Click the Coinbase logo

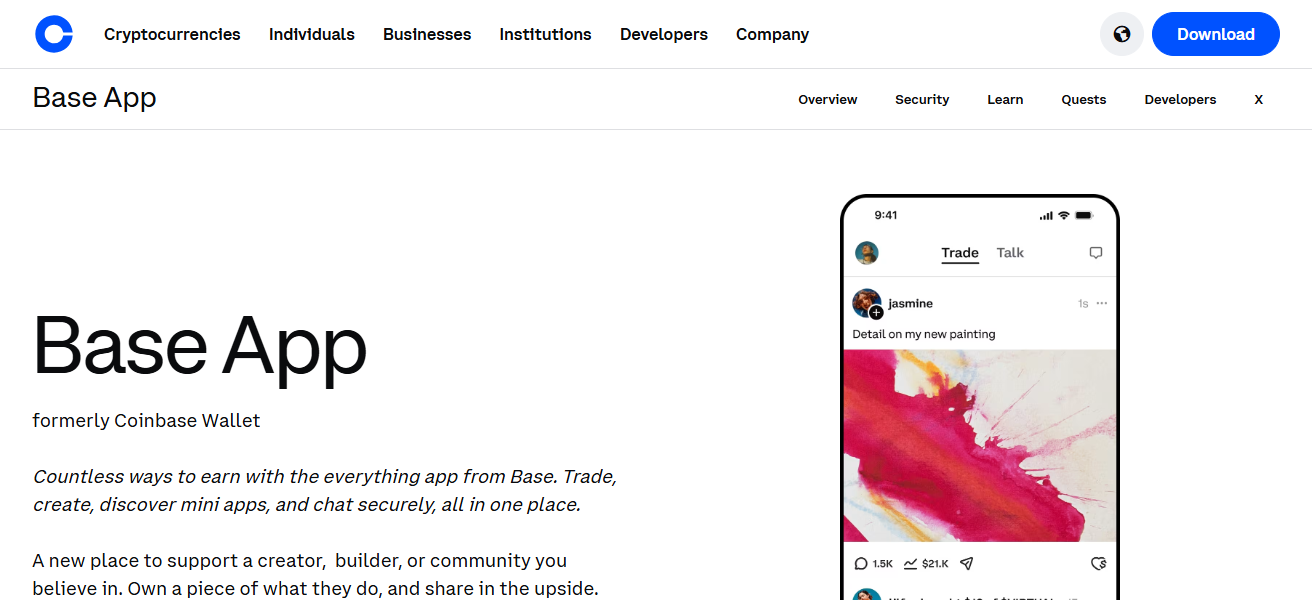click(54, 33)
